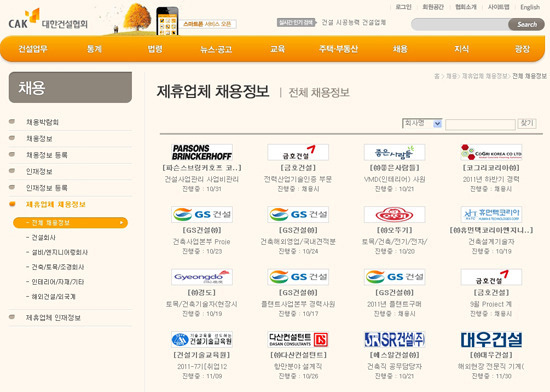This screenshot has height=392, width=550.
Task: Open the 다산컨설턴트 logo
Action: pyautogui.click(x=298, y=339)
